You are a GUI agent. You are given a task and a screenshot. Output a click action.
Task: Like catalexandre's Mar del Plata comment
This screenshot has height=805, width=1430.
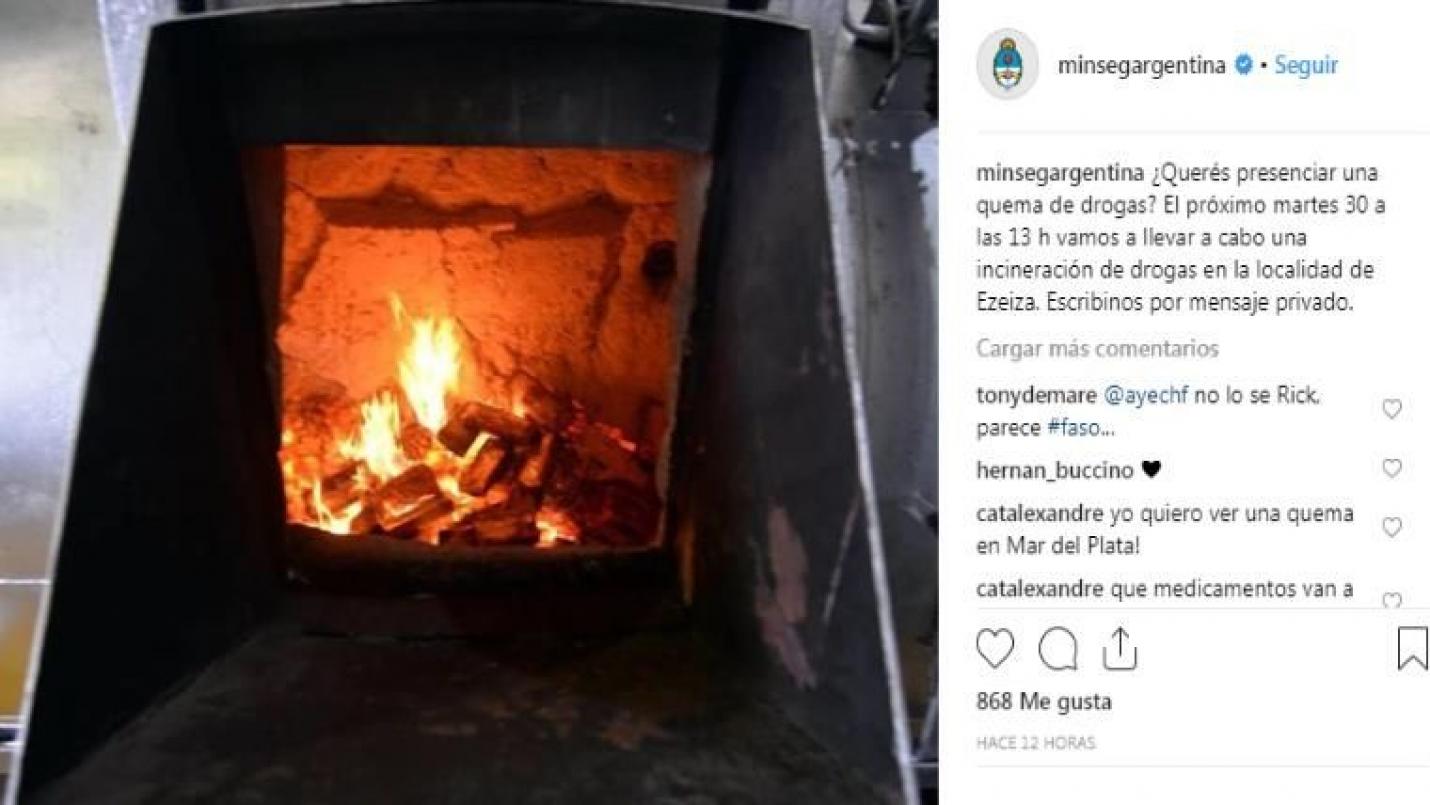(1391, 527)
